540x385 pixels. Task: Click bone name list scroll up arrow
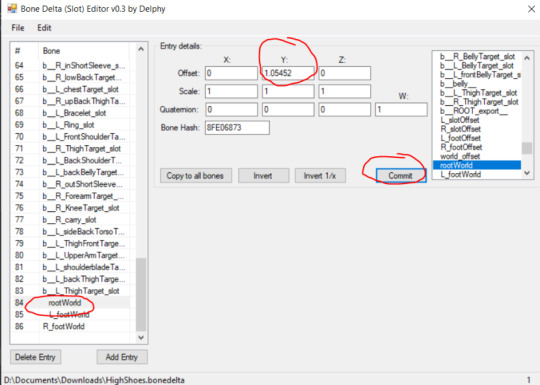point(527,58)
